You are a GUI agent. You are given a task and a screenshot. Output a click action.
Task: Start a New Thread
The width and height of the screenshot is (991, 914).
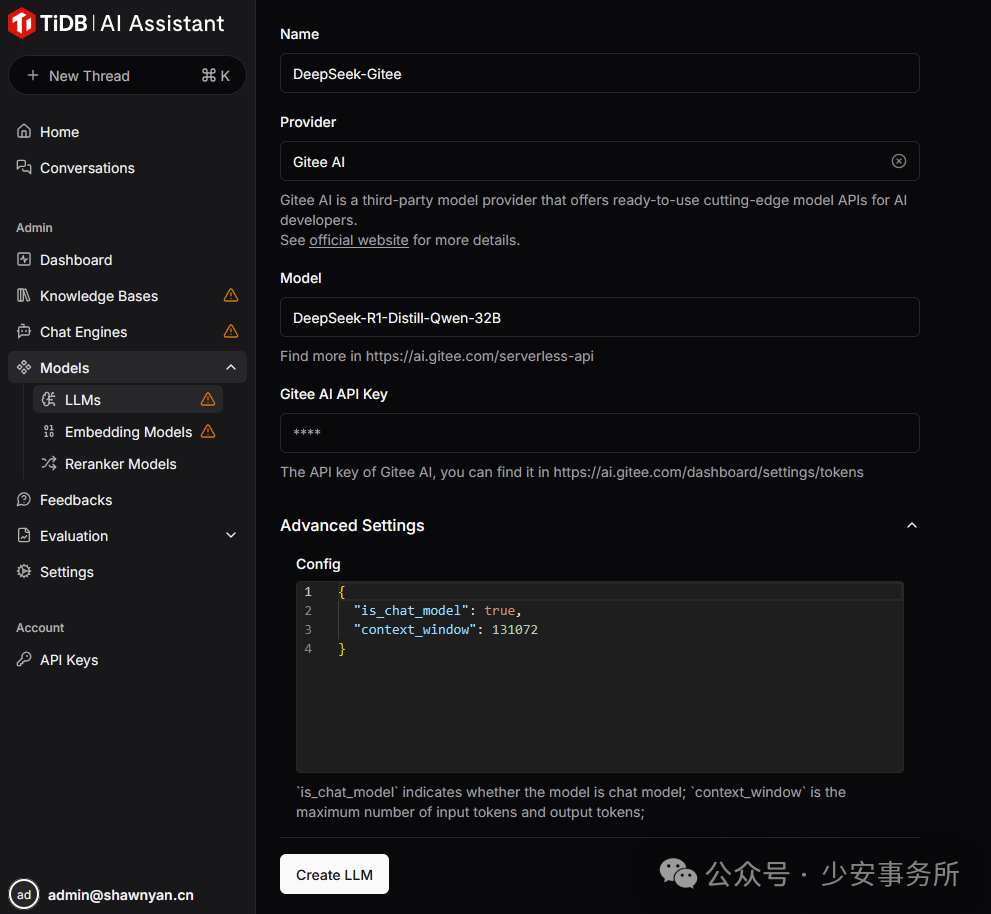coord(127,75)
